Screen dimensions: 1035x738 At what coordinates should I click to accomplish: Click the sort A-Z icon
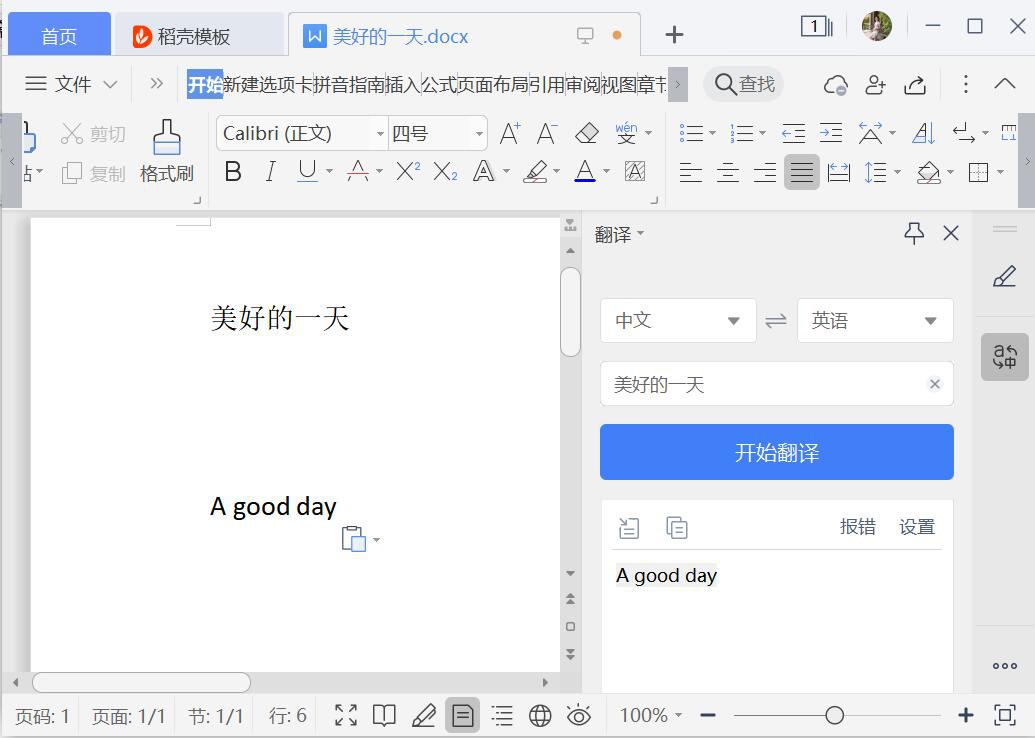tap(923, 133)
